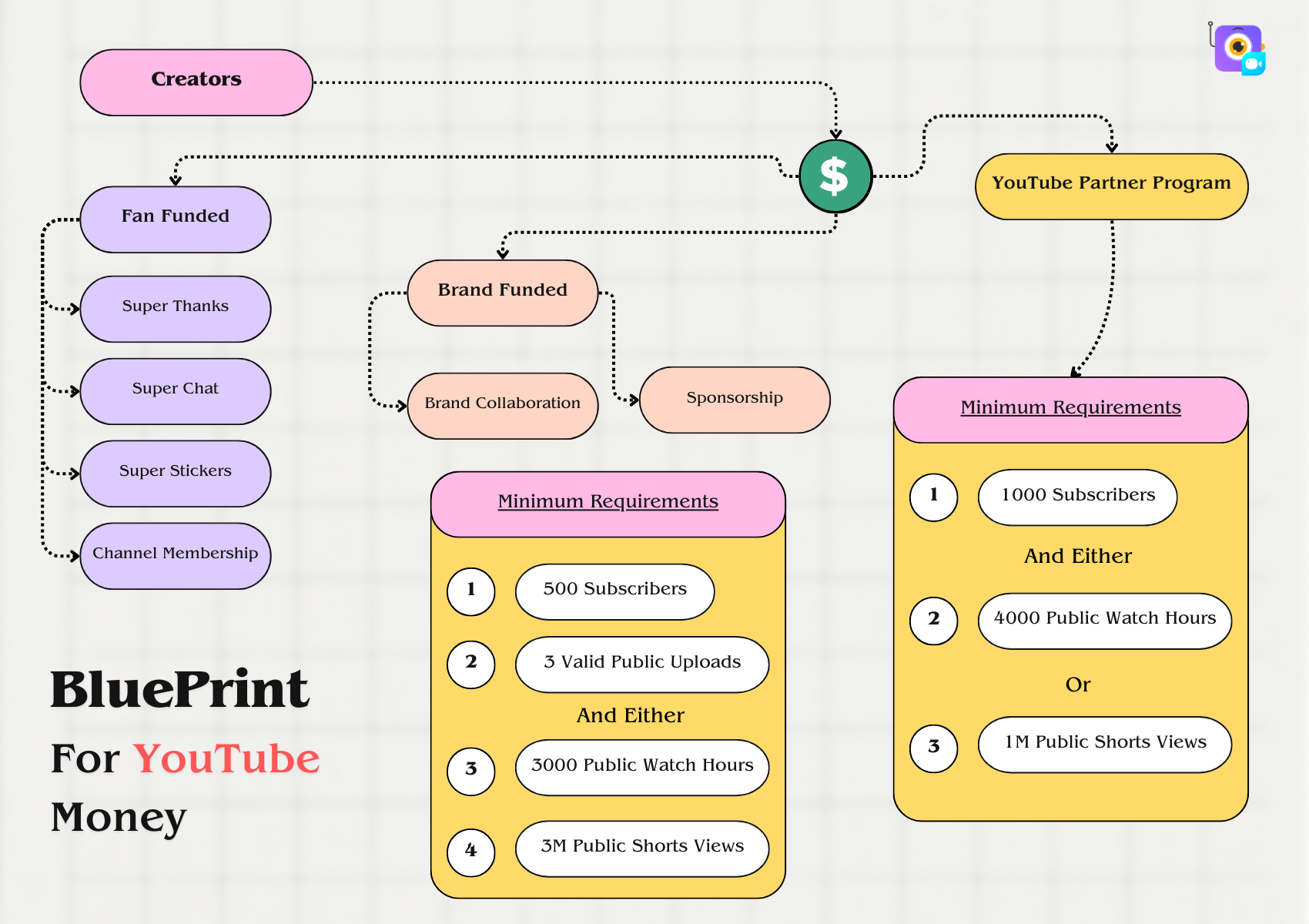
Task: Select the Creators node
Action: 196,82
